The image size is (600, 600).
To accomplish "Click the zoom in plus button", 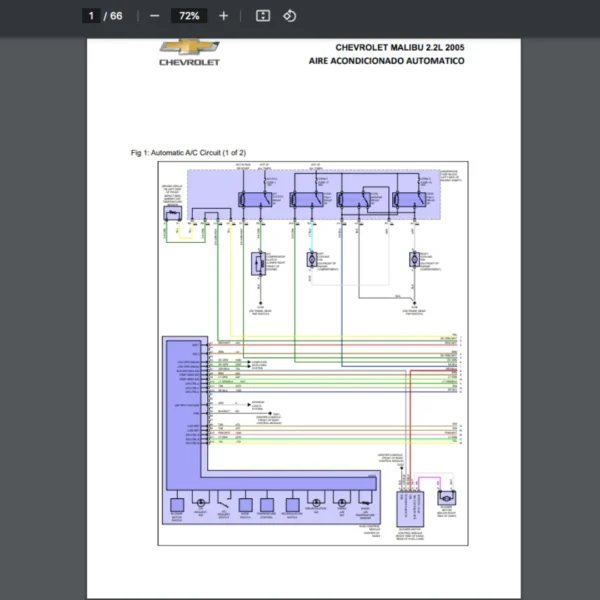I will (223, 16).
